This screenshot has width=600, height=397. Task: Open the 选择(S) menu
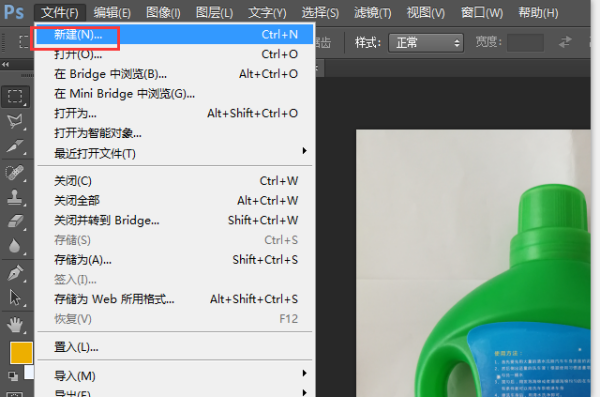click(x=320, y=13)
